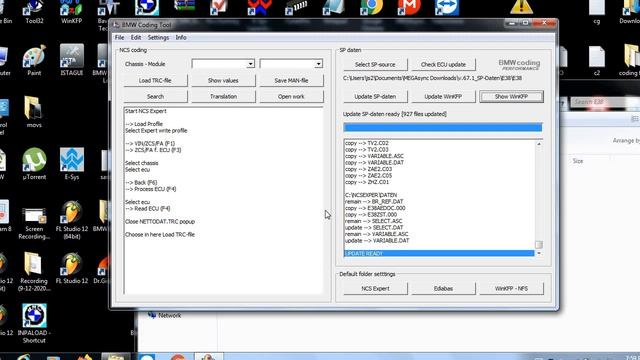Image resolution: width=640 pixels, height=360 pixels.
Task: Click 'Start NCS Expert' instruction line
Action: [146, 111]
